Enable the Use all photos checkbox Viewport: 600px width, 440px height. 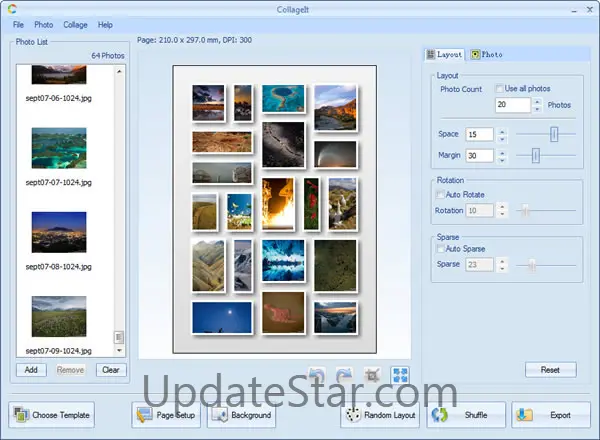pos(499,89)
